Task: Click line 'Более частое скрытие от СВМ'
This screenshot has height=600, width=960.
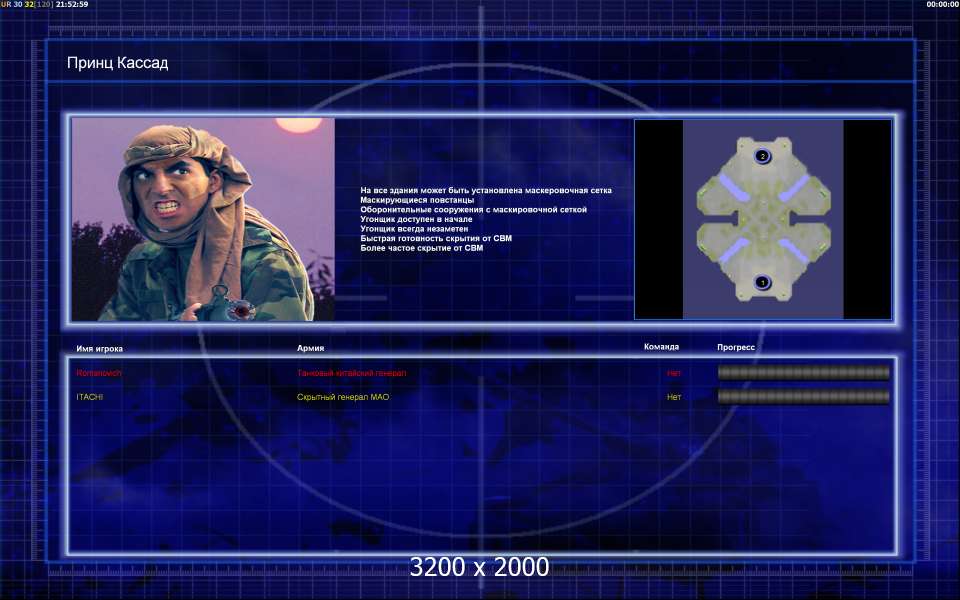Action: point(422,248)
